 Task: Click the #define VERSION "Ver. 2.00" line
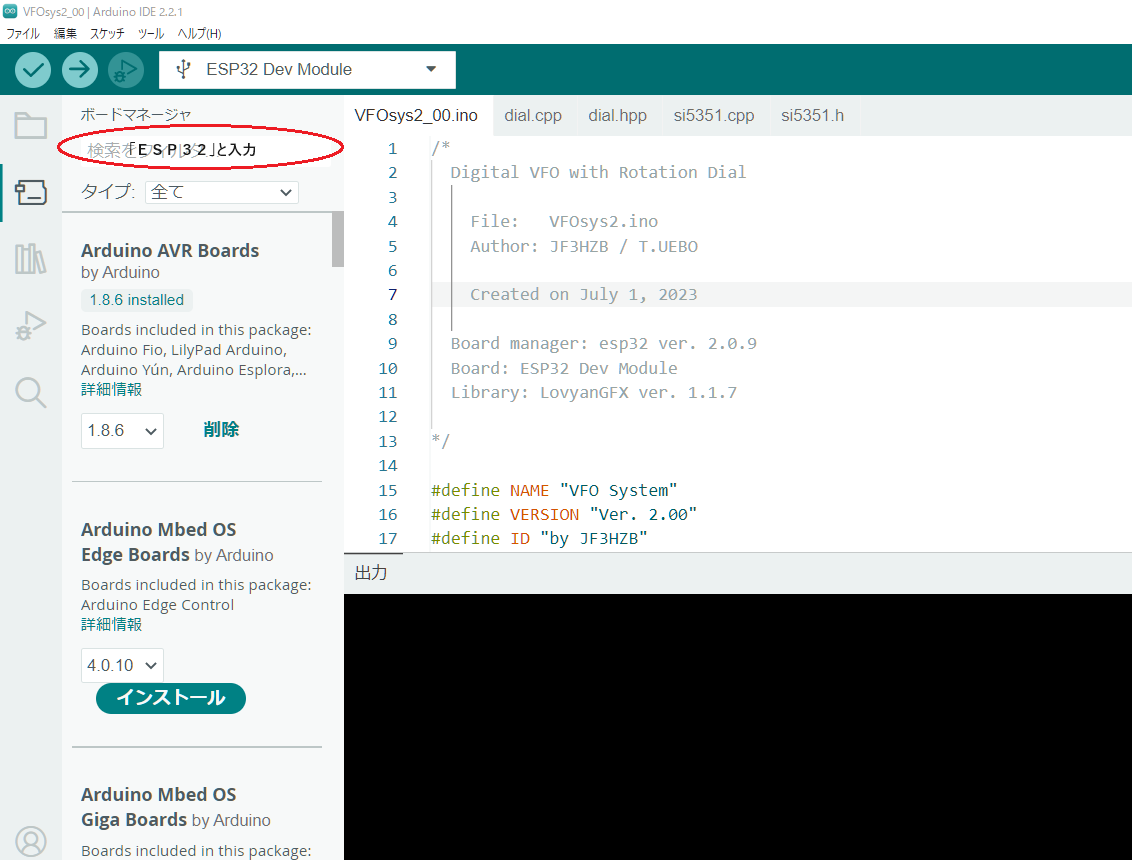coord(564,514)
